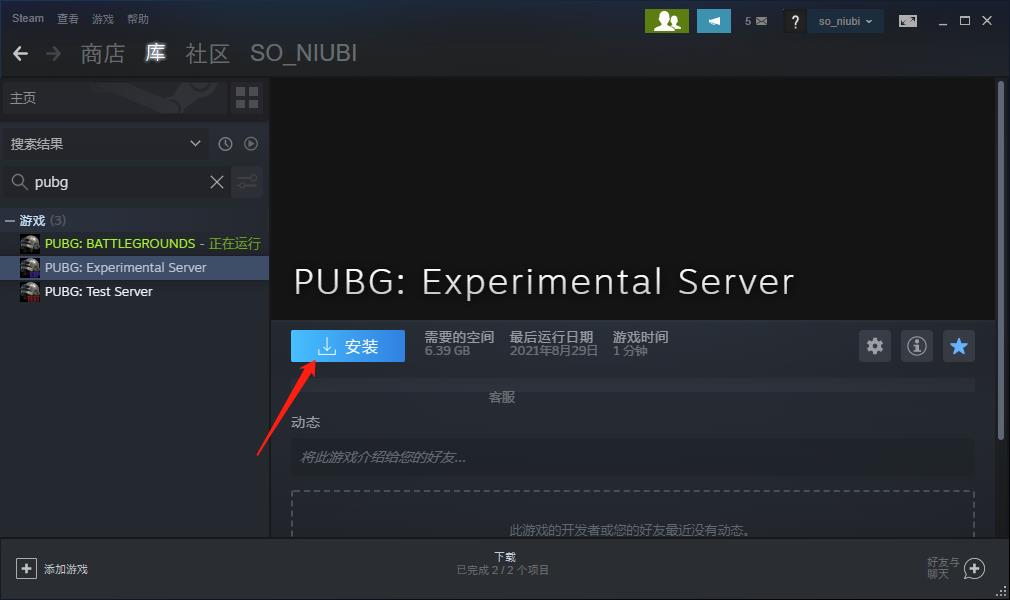The image size is (1010, 600).
Task: Click the 主页 home button
Action: pos(115,98)
